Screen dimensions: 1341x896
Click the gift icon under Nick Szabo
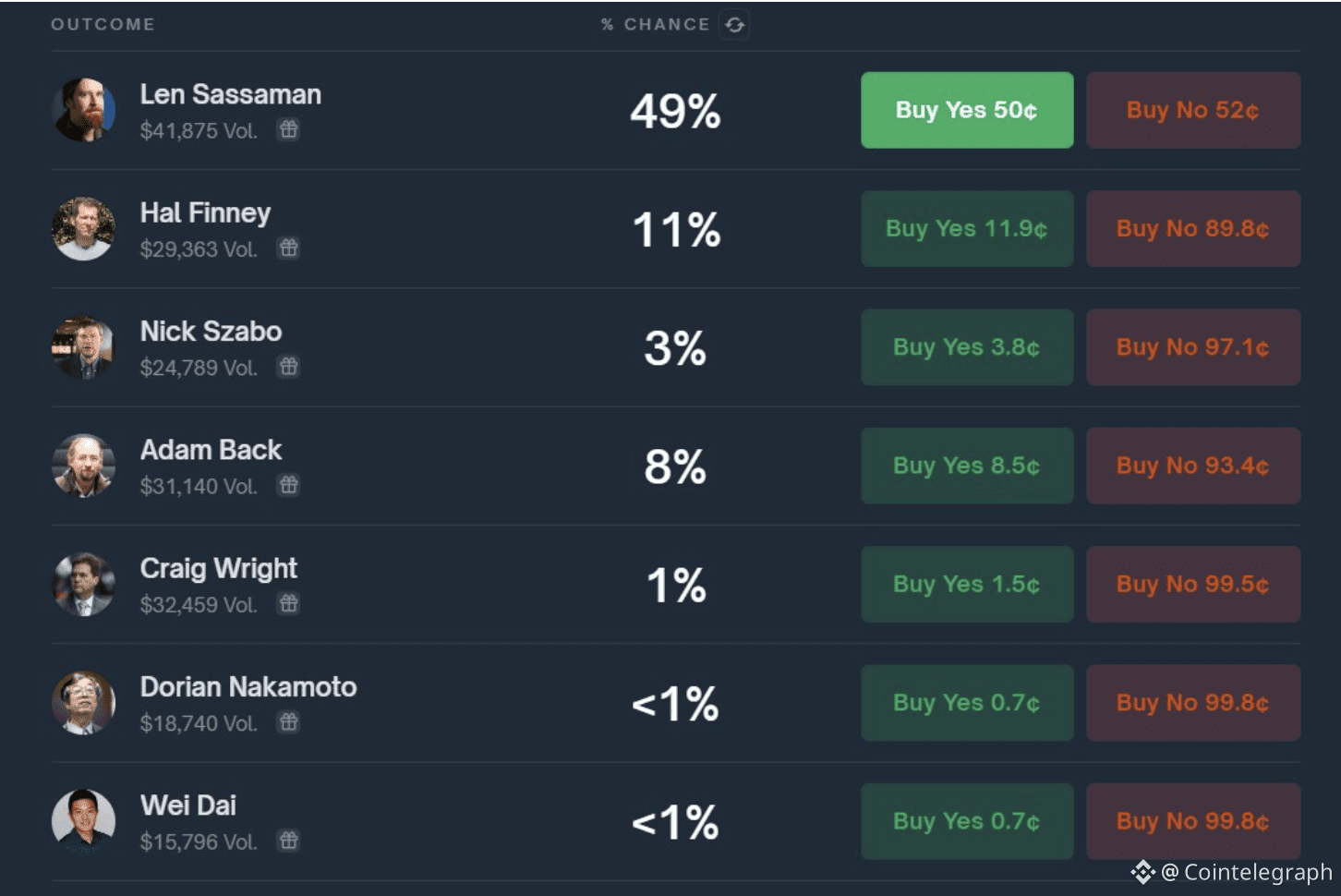289,367
